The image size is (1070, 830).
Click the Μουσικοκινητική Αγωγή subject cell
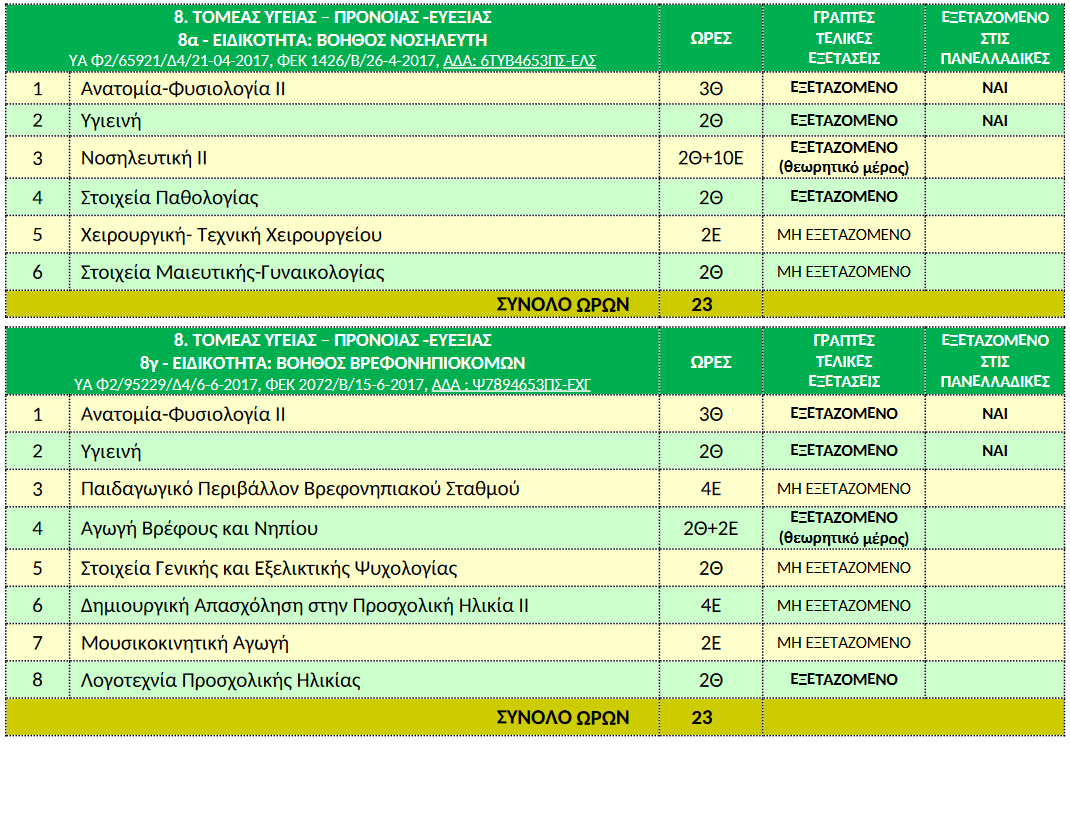184,642
